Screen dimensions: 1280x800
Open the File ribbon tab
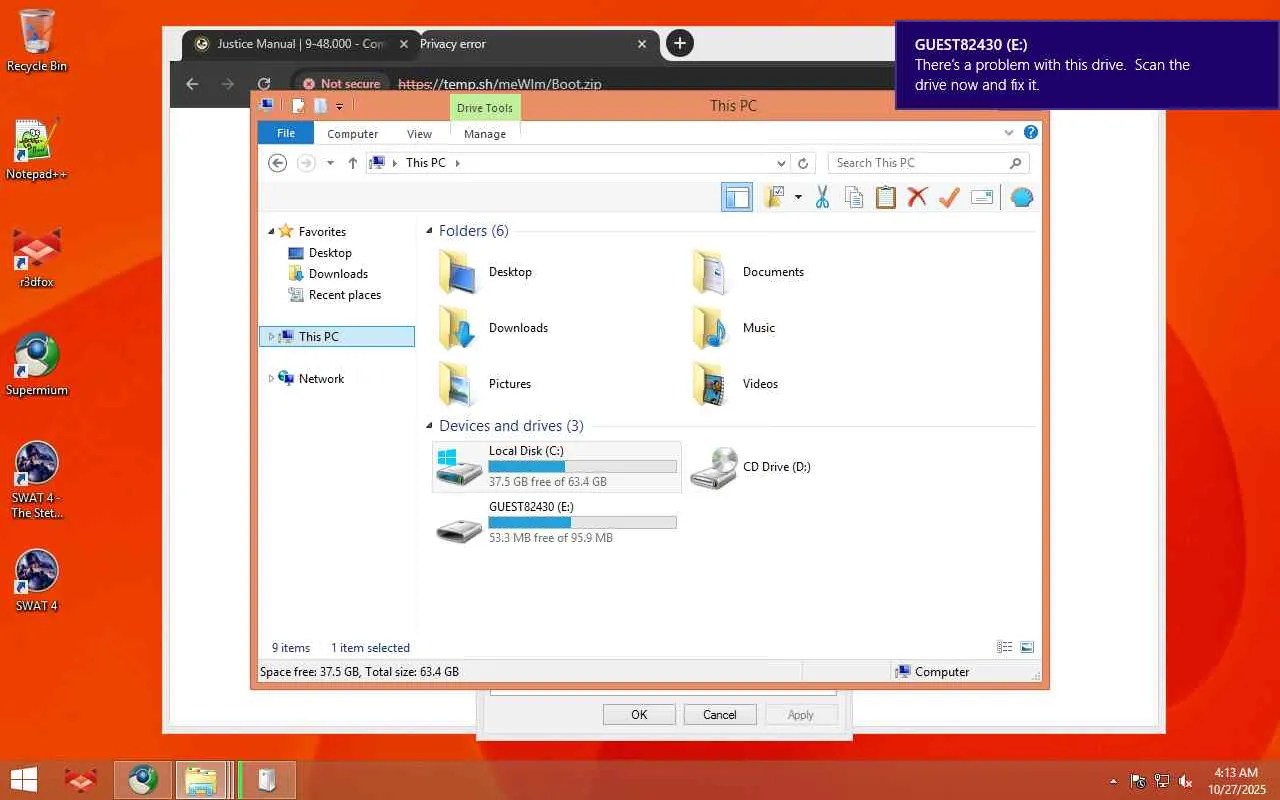(x=286, y=133)
